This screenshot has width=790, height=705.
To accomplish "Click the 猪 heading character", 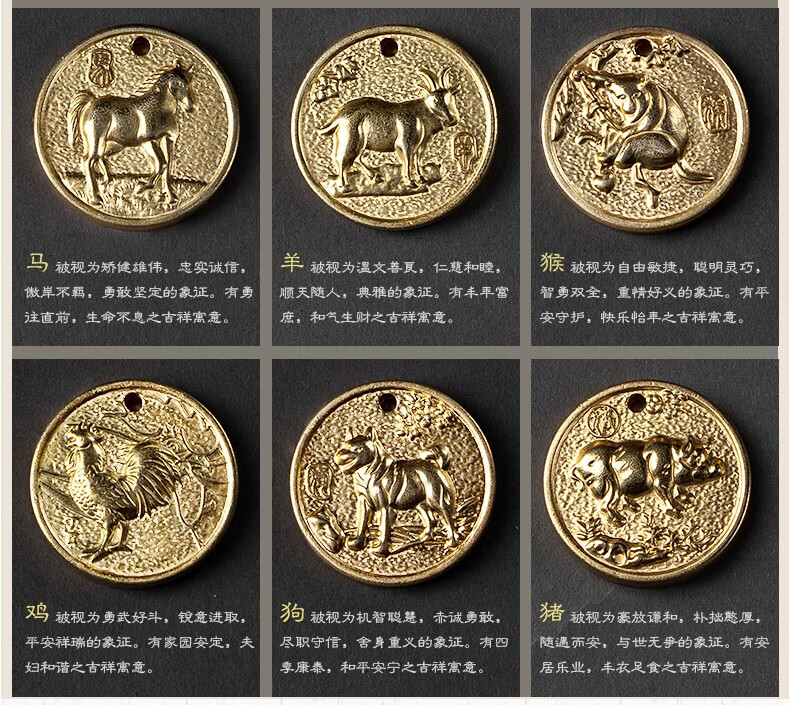I will pyautogui.click(x=552, y=613).
